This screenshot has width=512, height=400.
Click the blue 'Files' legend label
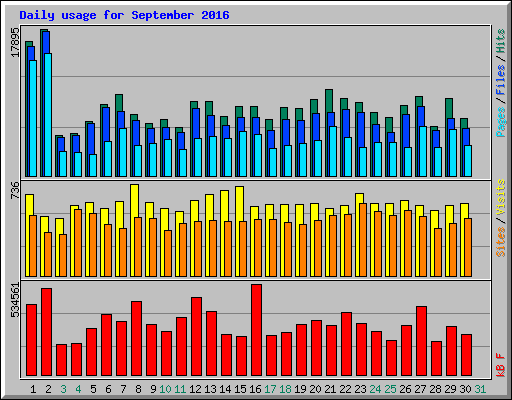click(501, 80)
